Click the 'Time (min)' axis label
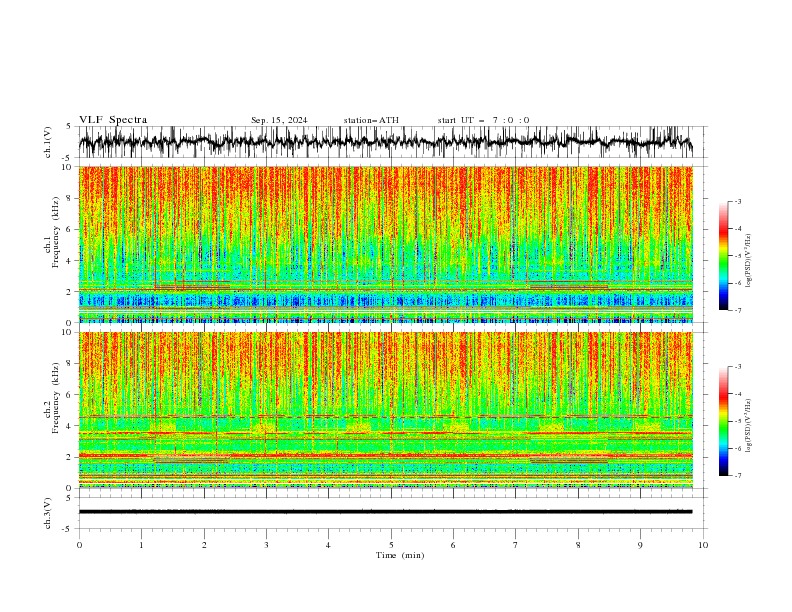The width and height of the screenshot is (792, 612). pyautogui.click(x=400, y=555)
